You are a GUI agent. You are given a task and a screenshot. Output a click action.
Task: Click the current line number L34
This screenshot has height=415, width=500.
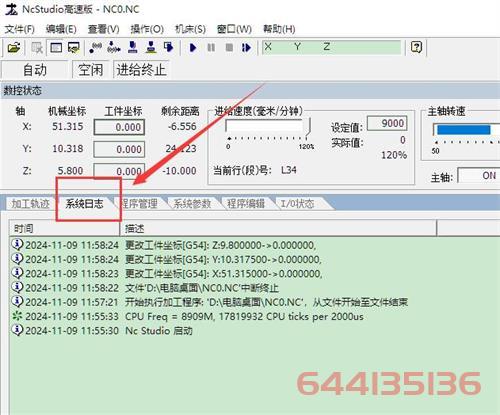click(289, 170)
